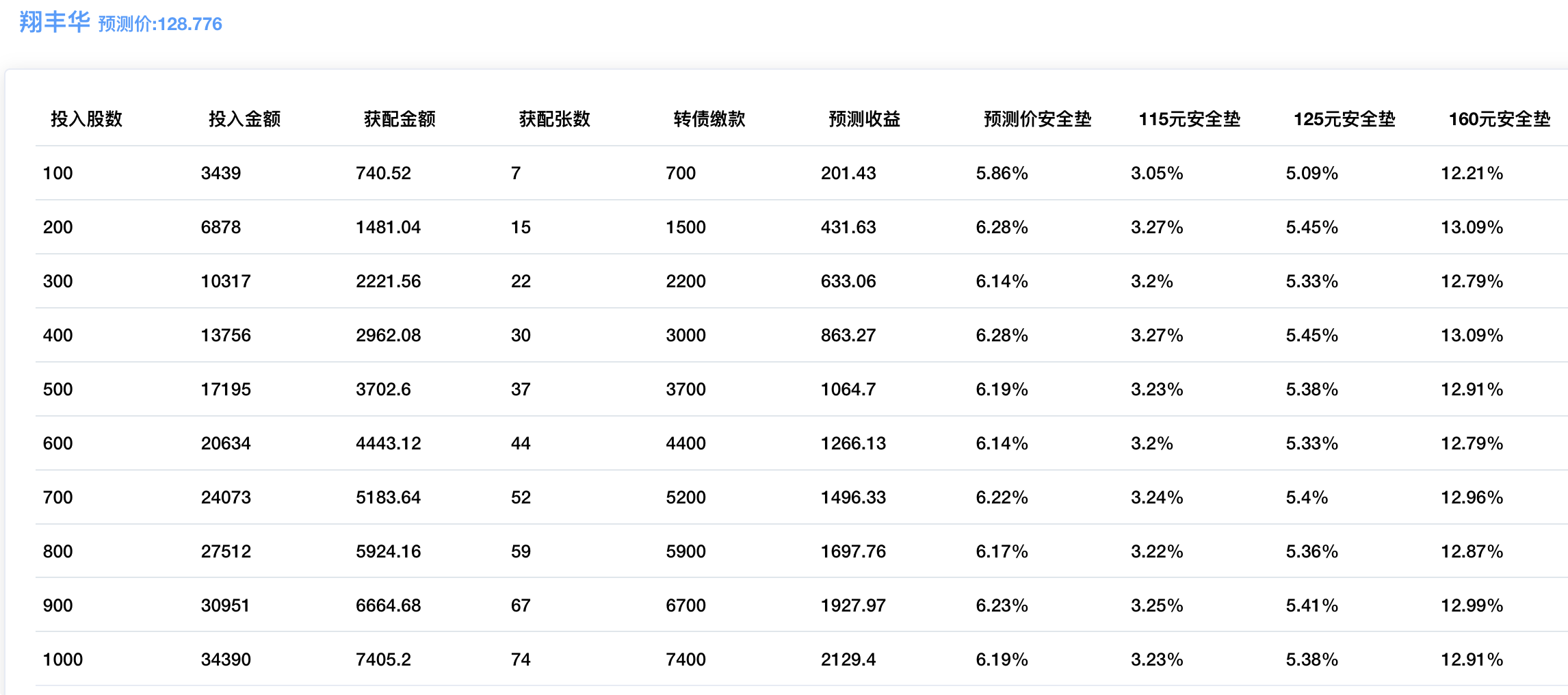The height and width of the screenshot is (695, 1568).
Task: Click the 获配张数 column header
Action: point(554,119)
